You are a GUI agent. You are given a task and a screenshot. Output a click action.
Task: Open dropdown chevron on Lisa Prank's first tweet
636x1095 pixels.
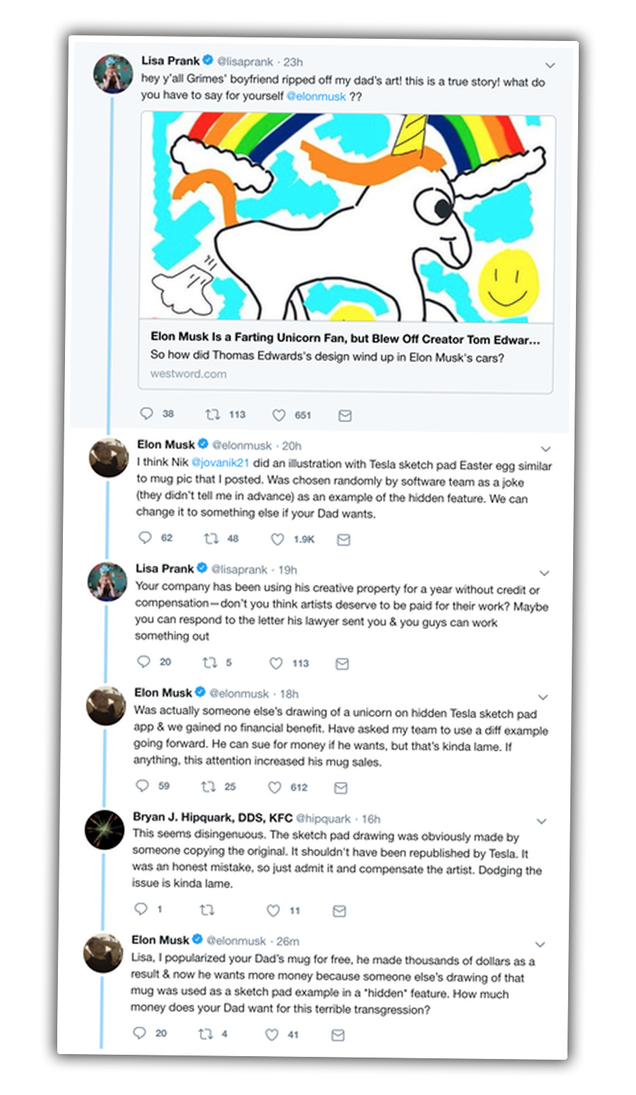(550, 66)
